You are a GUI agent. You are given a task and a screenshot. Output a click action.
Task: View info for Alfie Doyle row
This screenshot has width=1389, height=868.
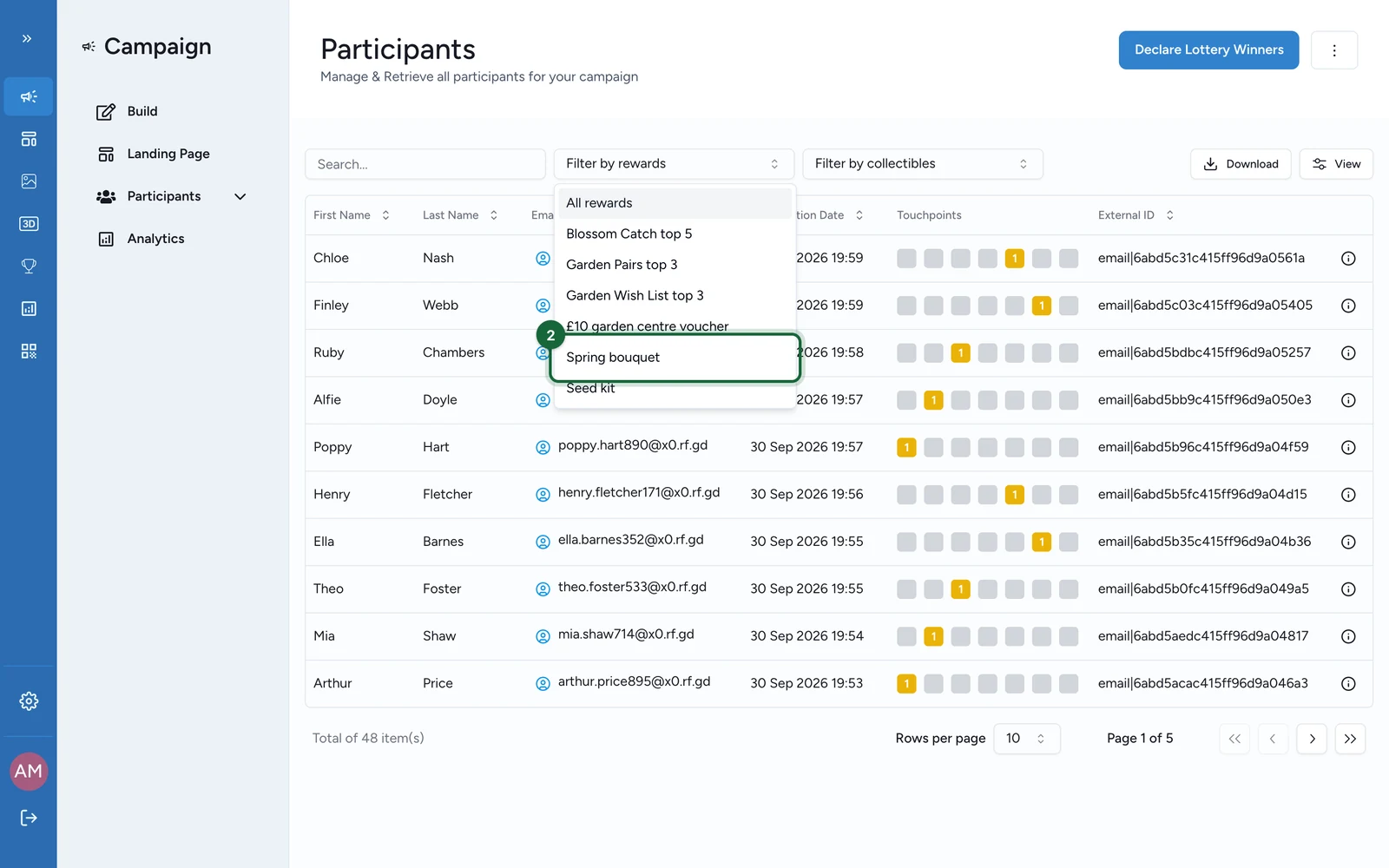1348,400
